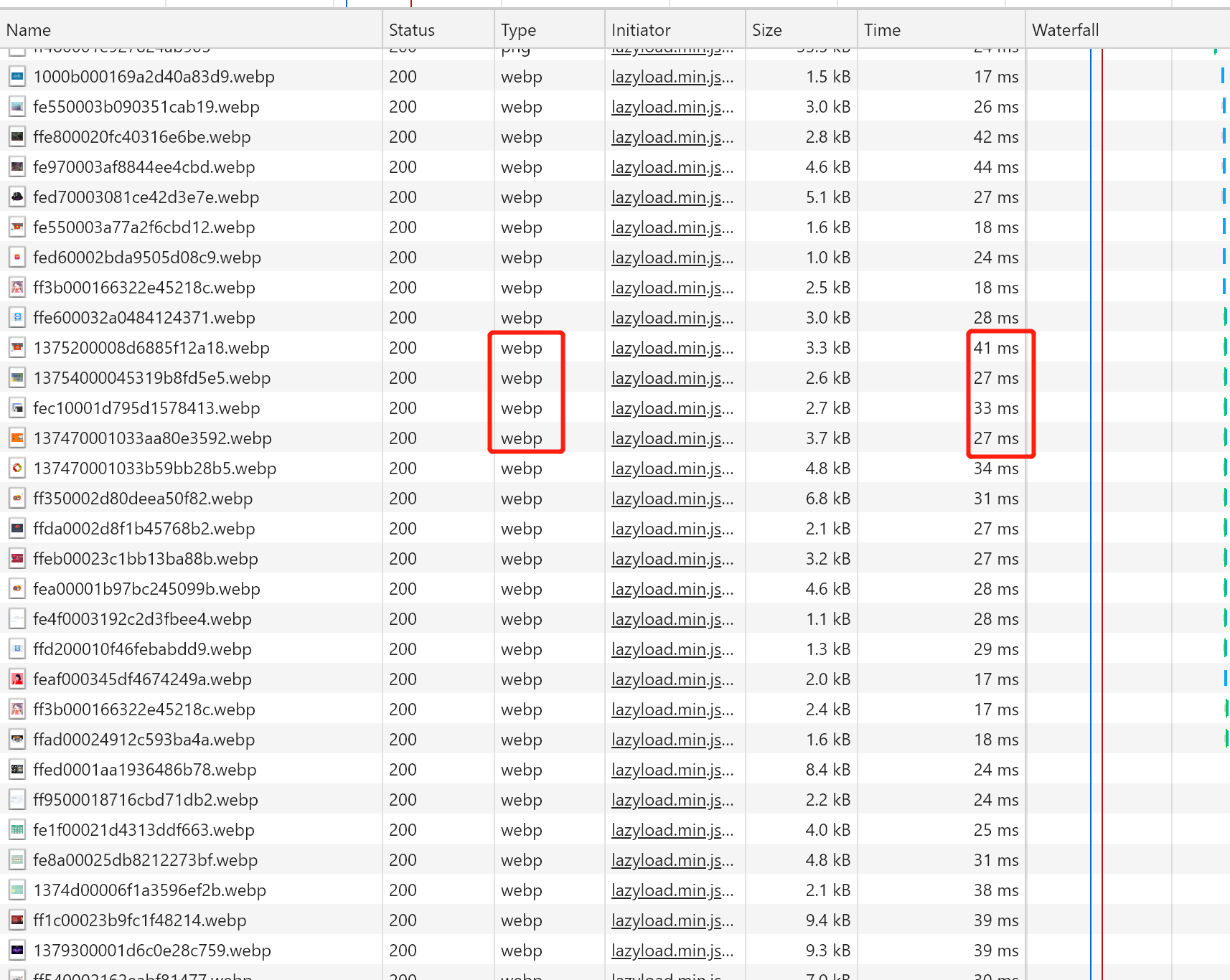Click the icon for 1375200008d6885f12a18.webp
1230x980 pixels.
coord(17,348)
